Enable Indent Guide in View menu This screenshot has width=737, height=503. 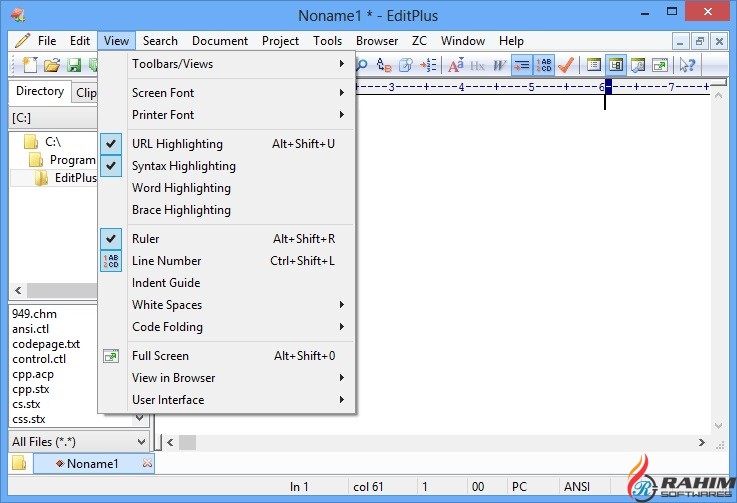click(227, 283)
